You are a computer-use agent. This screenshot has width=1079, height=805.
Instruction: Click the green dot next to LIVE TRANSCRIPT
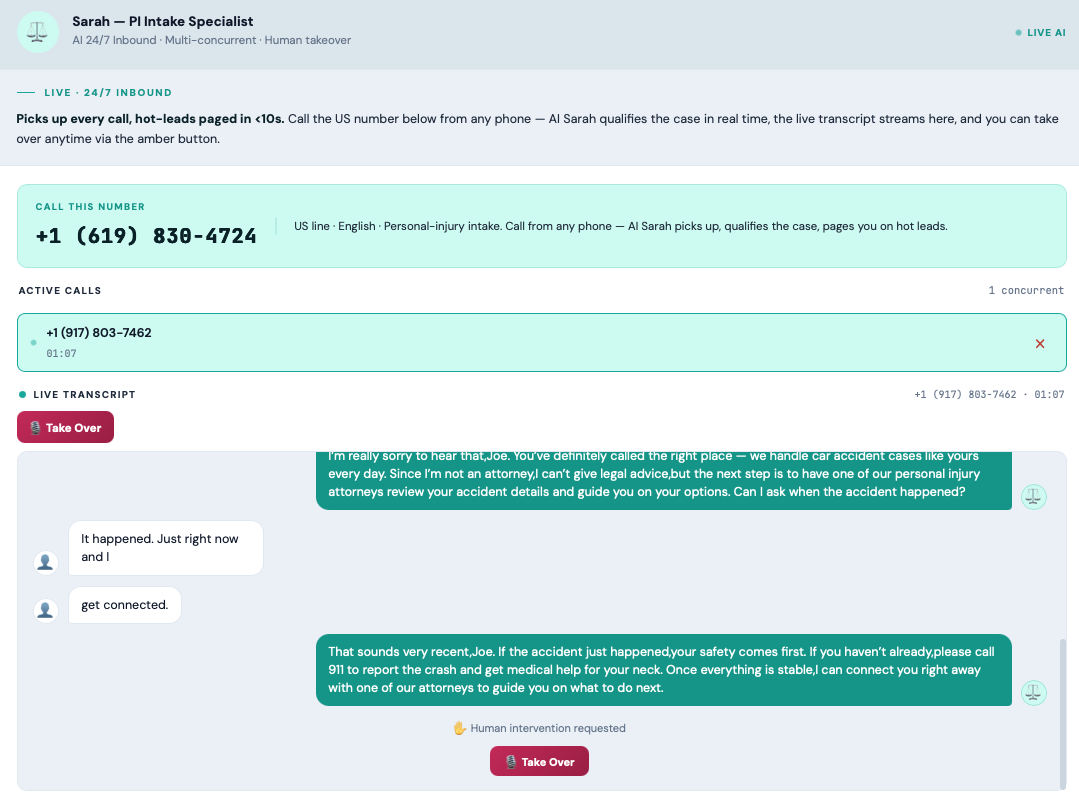(x=23, y=394)
